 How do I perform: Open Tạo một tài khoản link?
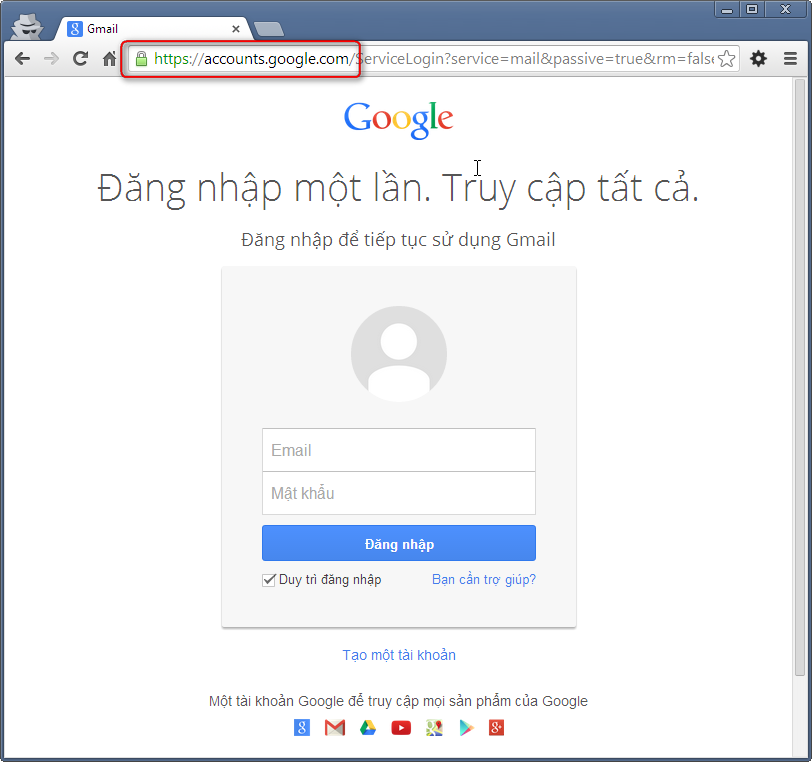(x=399, y=655)
